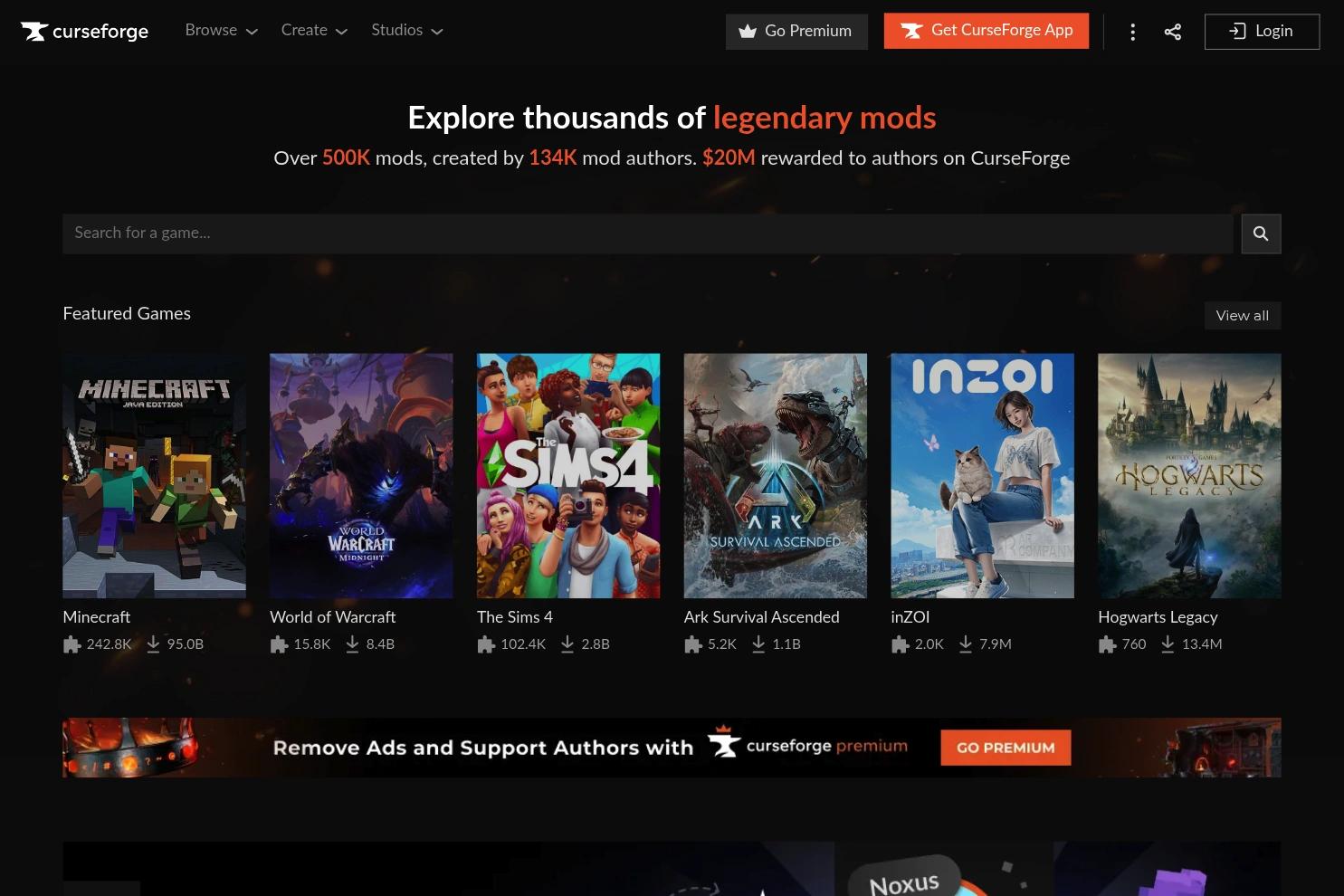Click the 13.4M downloads count text
Screen dimensions: 1344x896
pos(1202,644)
